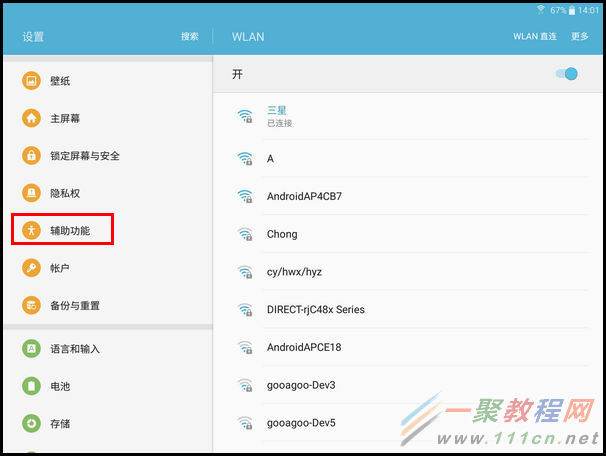This screenshot has width=606, height=456.
Task: Connect to network named A
Action: tap(408, 158)
